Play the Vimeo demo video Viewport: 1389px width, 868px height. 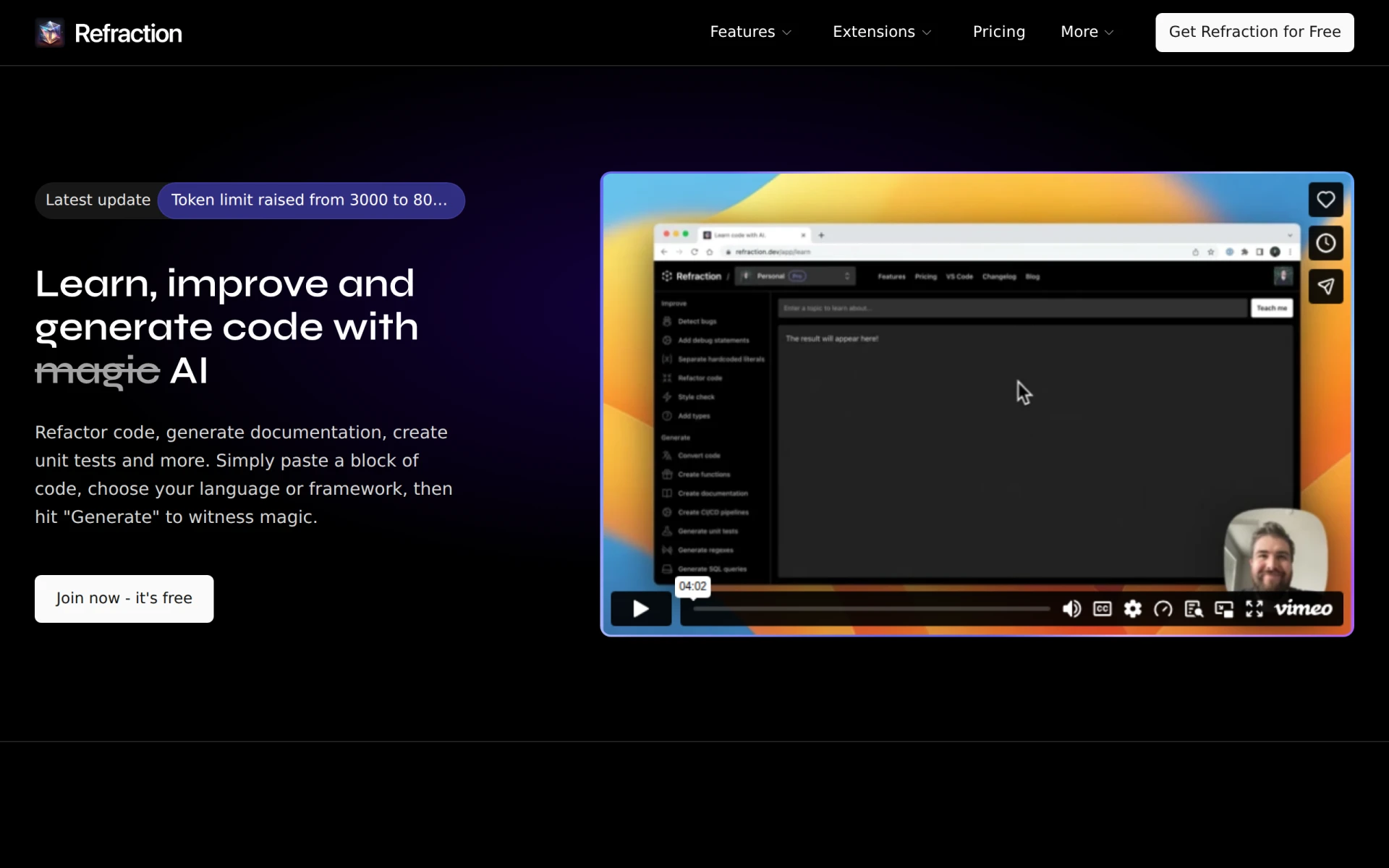(641, 608)
